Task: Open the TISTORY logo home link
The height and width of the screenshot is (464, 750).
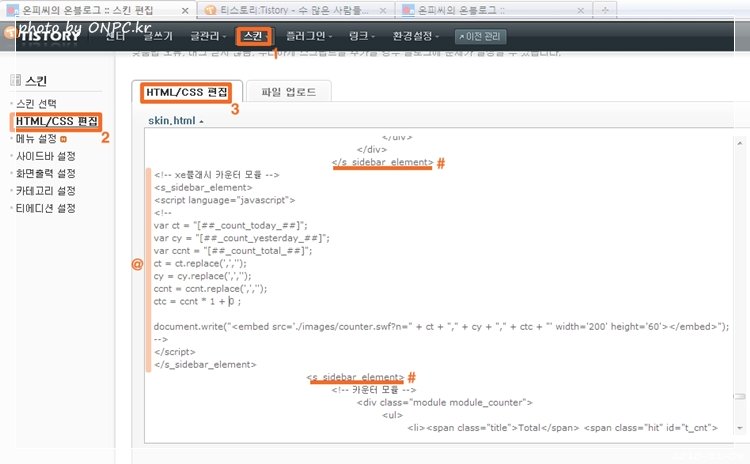Action: pyautogui.click(x=49, y=36)
